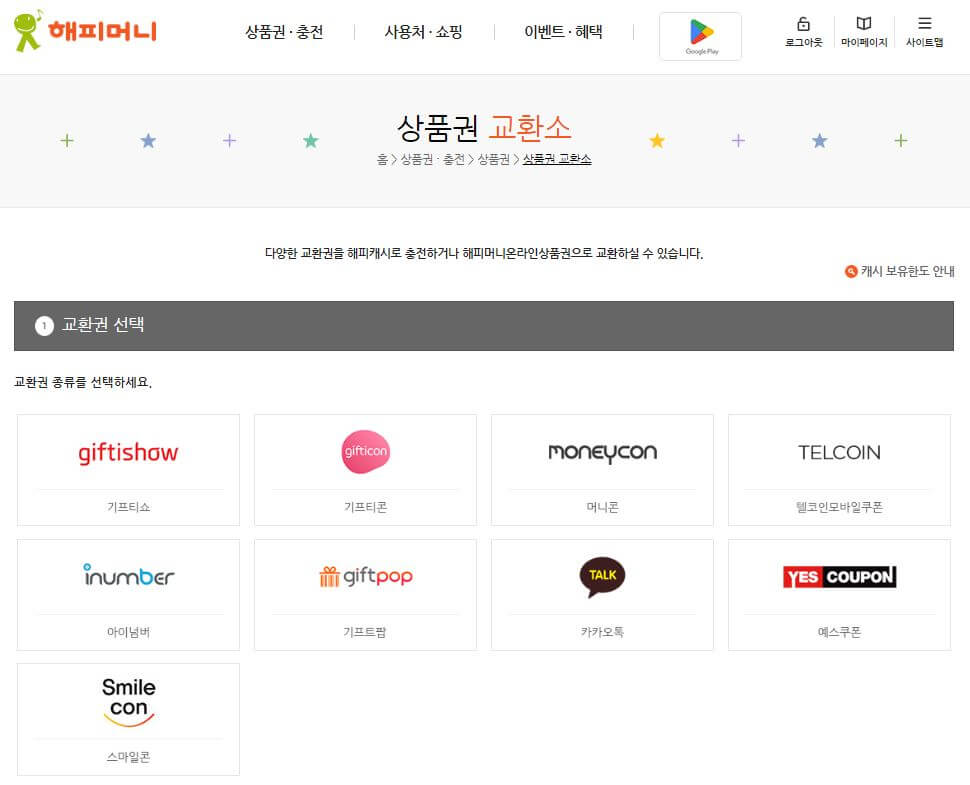This screenshot has height=785, width=970.
Task: Click the 아이넘버 label
Action: 128,632
